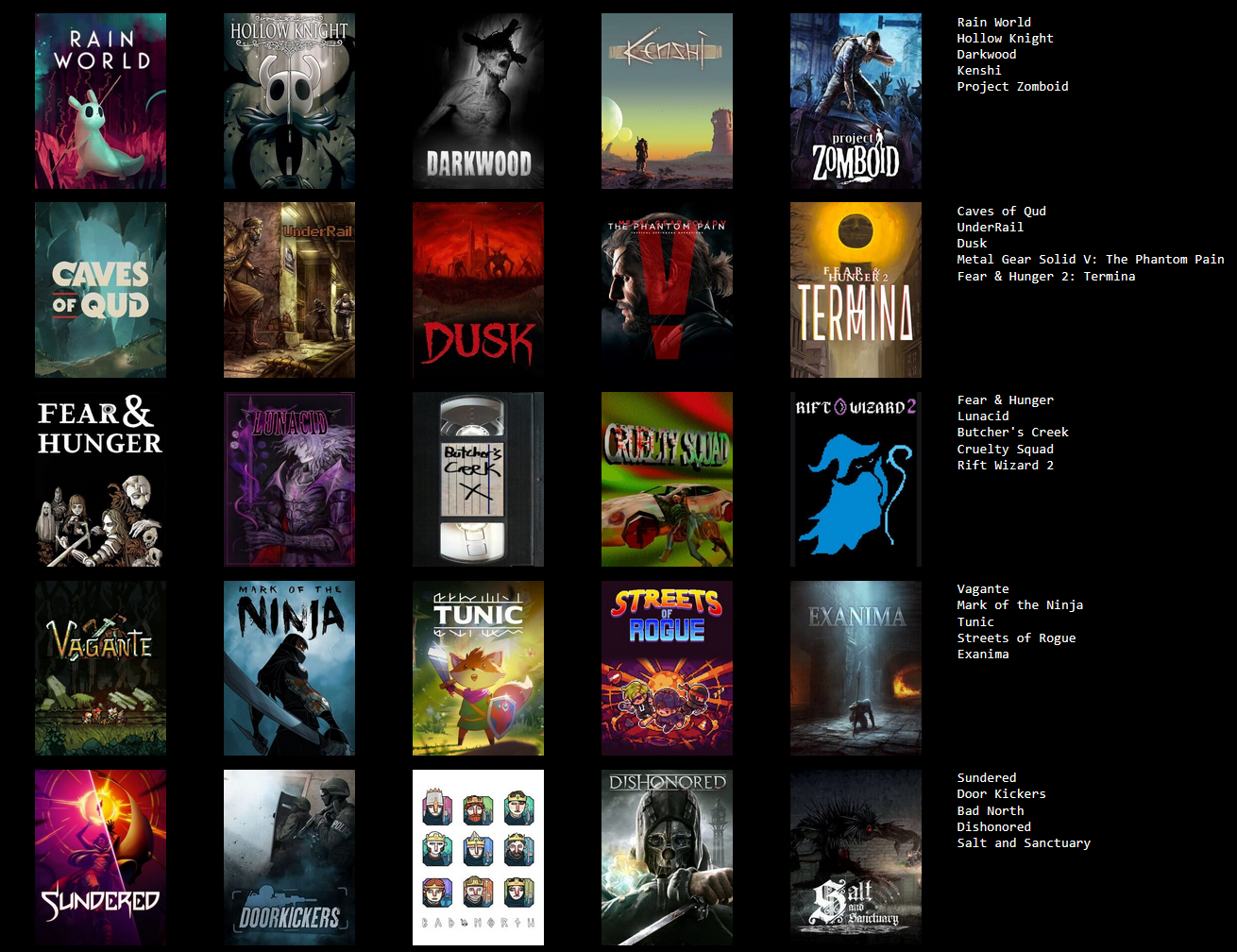Select The Phantom Pain cover art
This screenshot has height=952, width=1237.
(667, 290)
